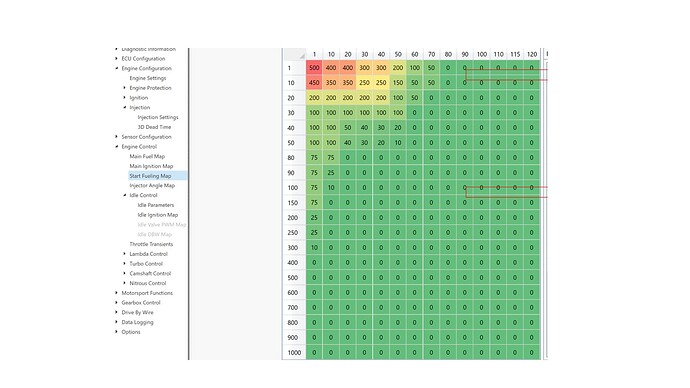Expand the Turbo Control node arrow
690x388 pixels.
(x=125, y=264)
